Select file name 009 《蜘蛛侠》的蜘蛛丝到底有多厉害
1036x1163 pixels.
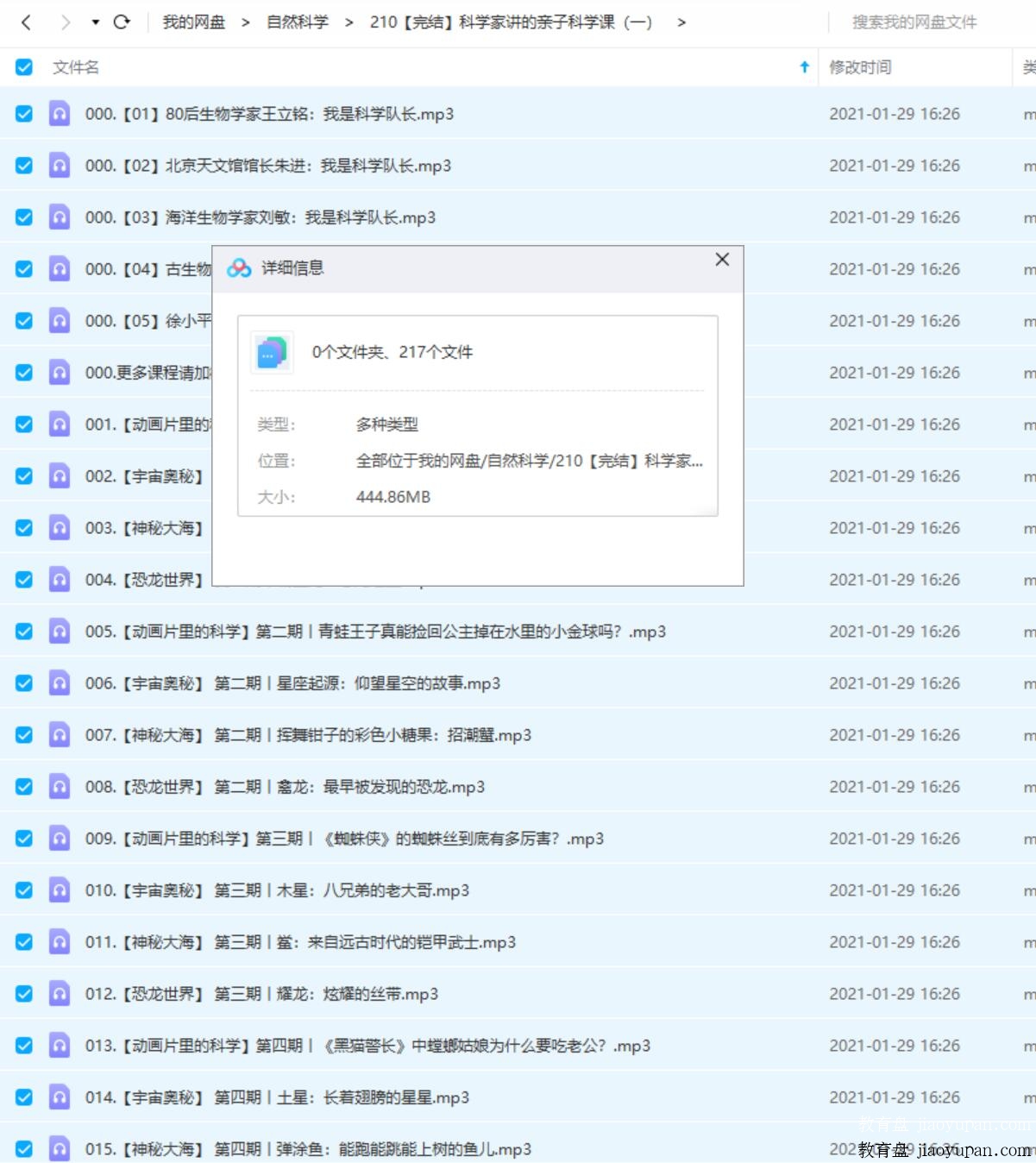pos(344,839)
